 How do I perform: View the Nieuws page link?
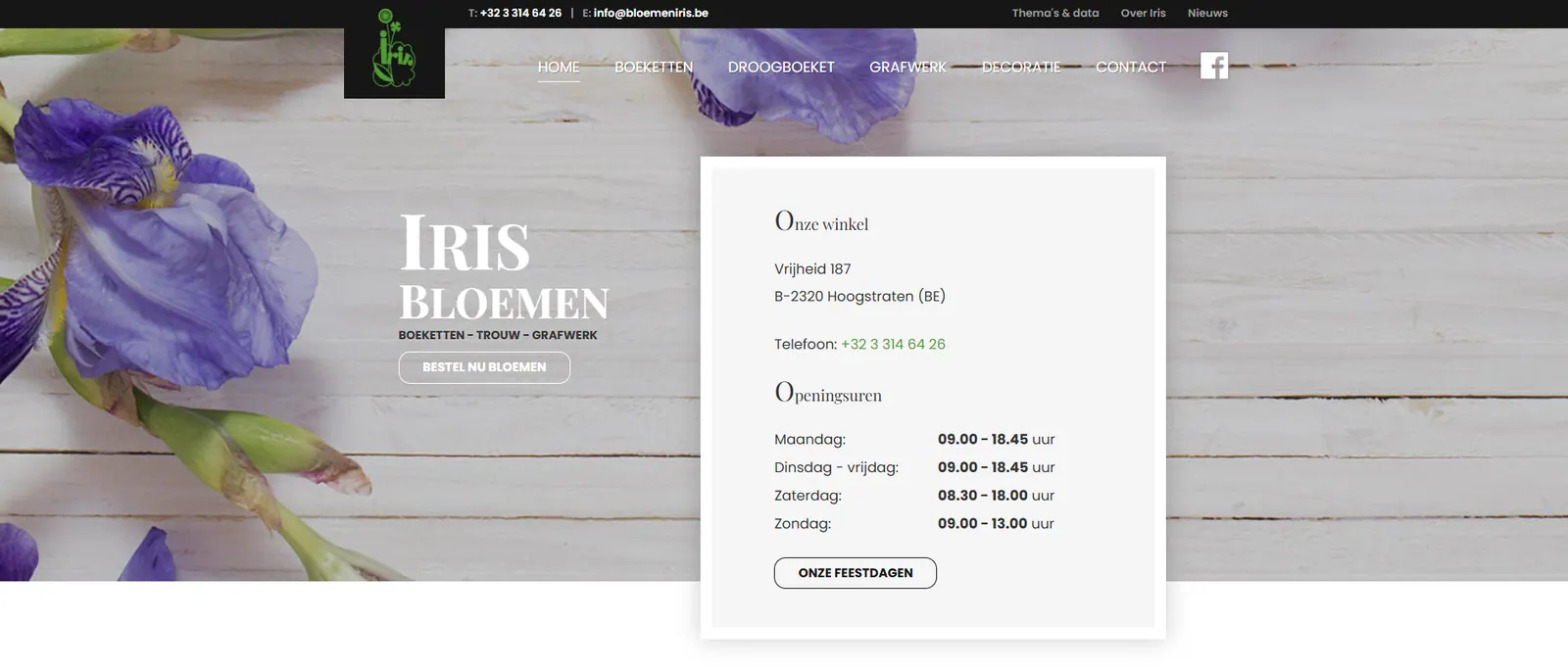pyautogui.click(x=1207, y=13)
